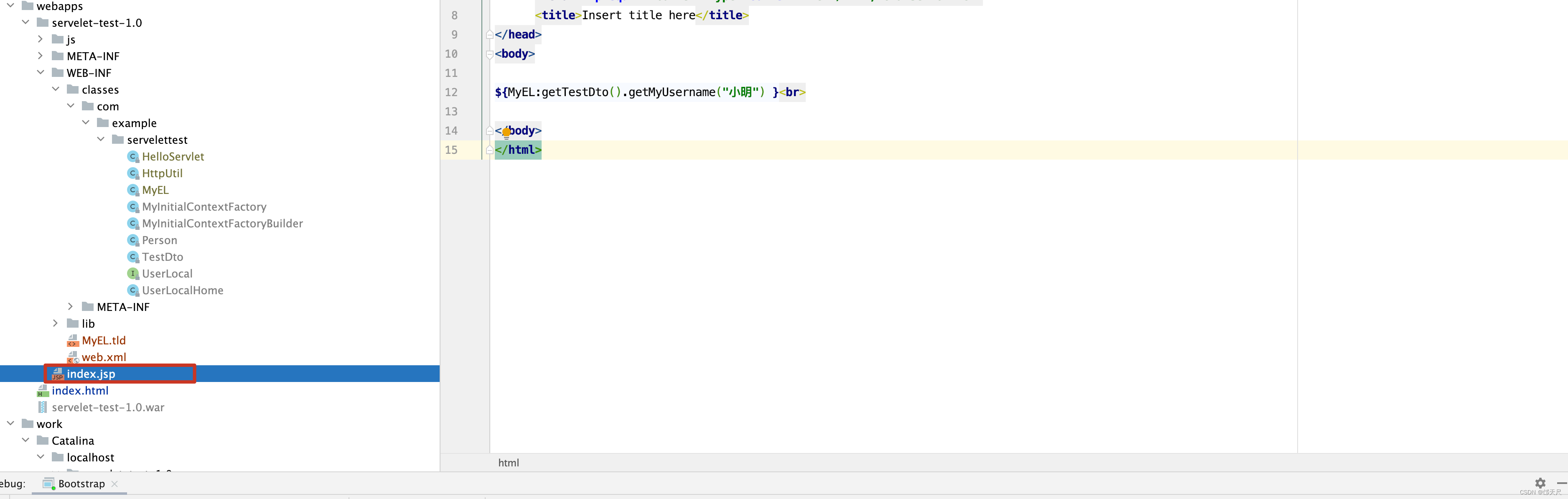Expand the lib folder
Viewport: 1568px width, 499px height.
[x=56, y=324]
